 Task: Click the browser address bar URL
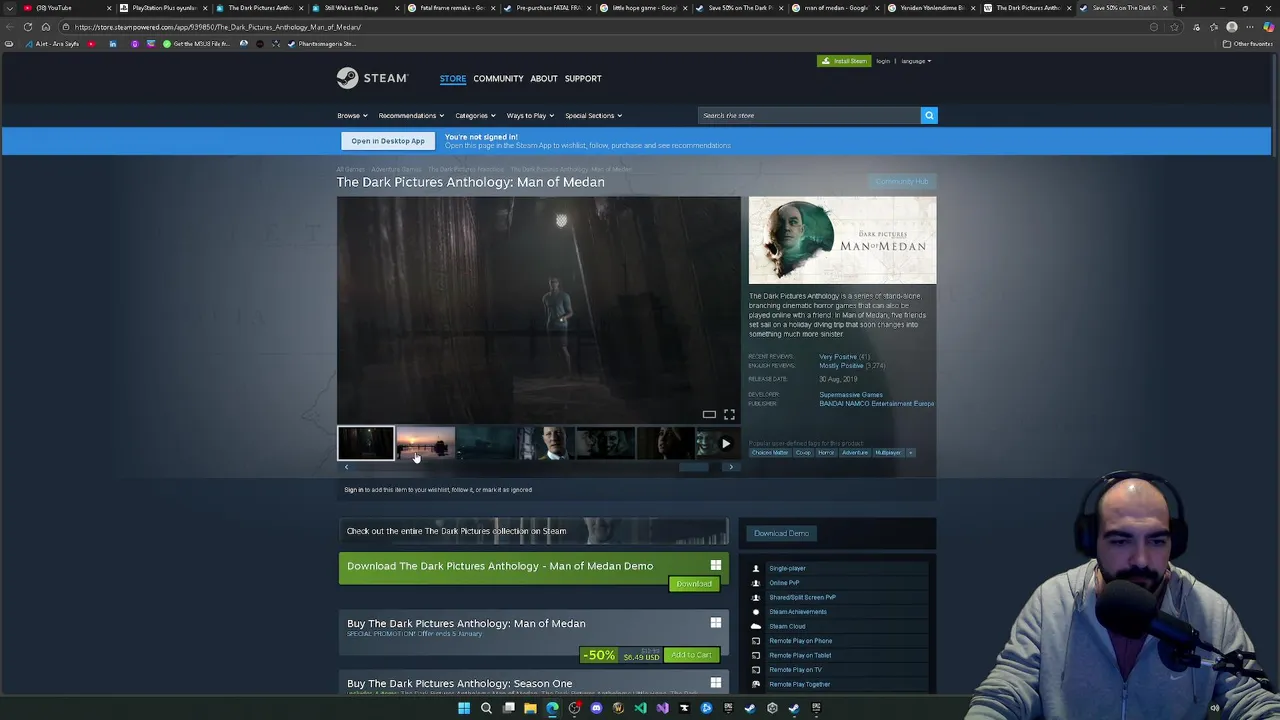218,27
